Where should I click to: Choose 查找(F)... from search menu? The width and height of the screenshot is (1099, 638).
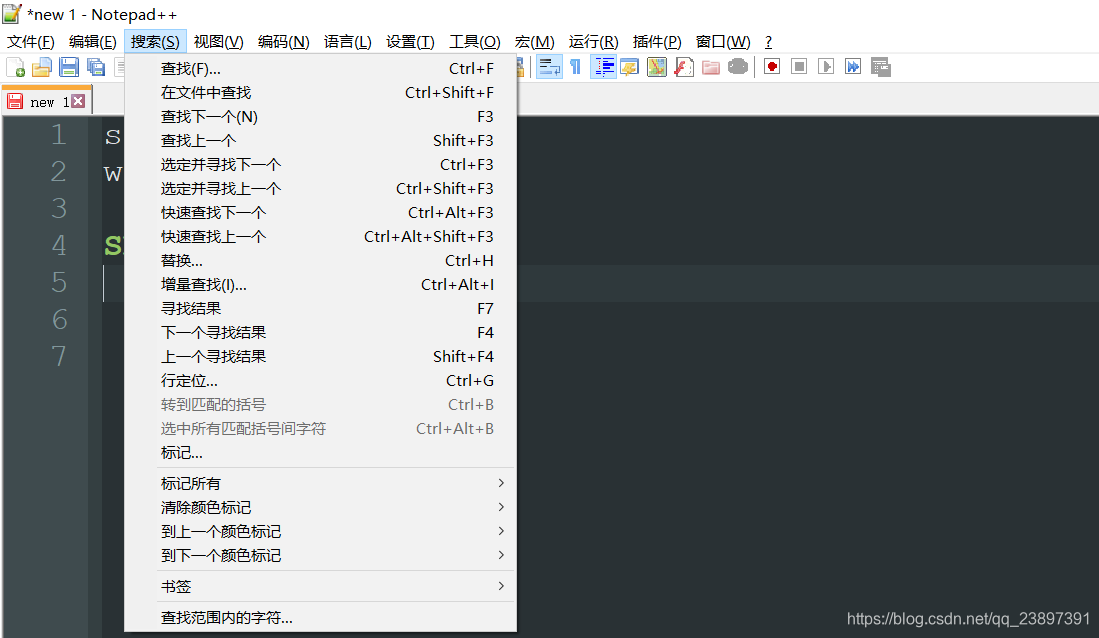321,69
